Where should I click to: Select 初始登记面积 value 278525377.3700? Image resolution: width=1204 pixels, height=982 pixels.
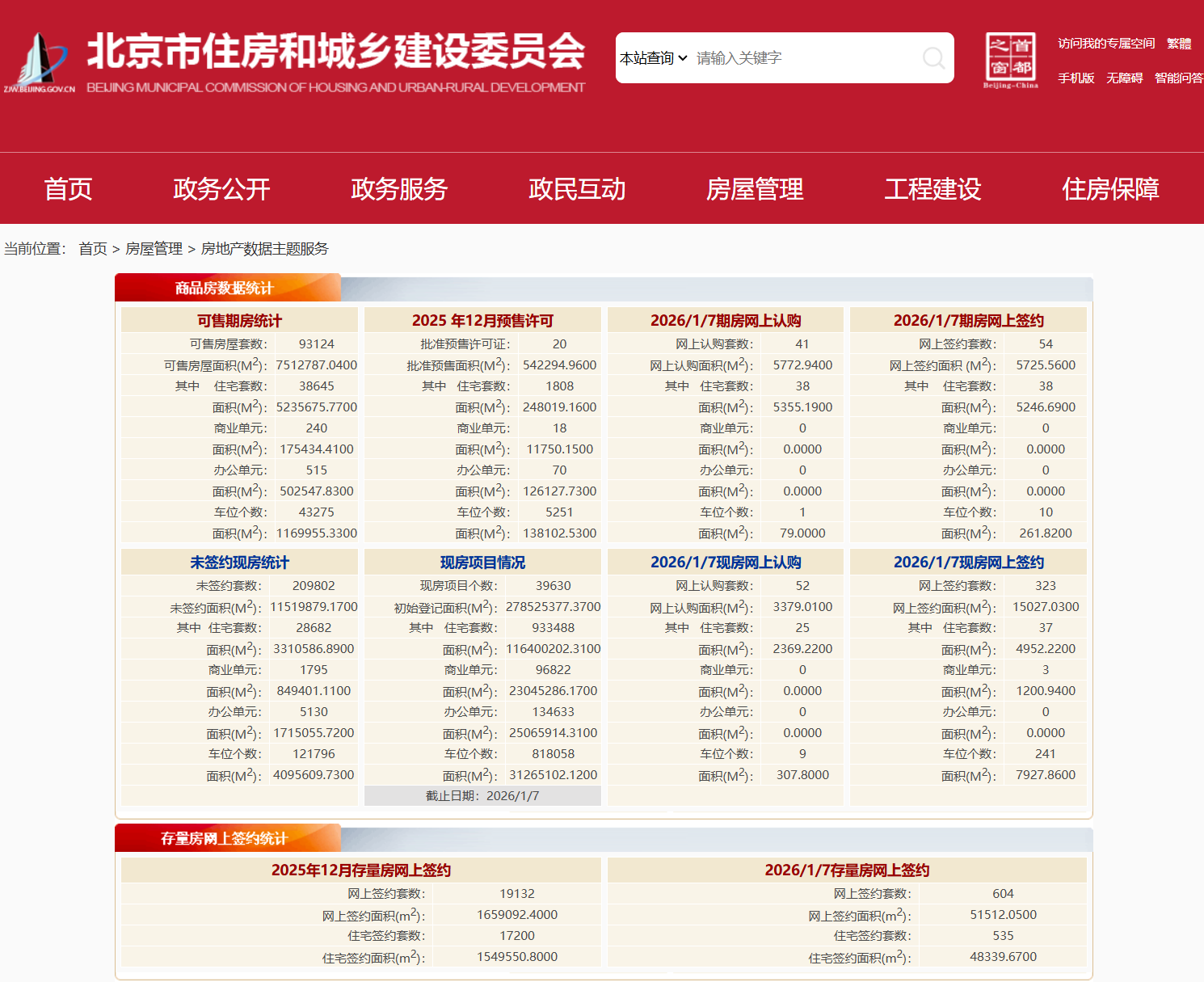point(554,607)
